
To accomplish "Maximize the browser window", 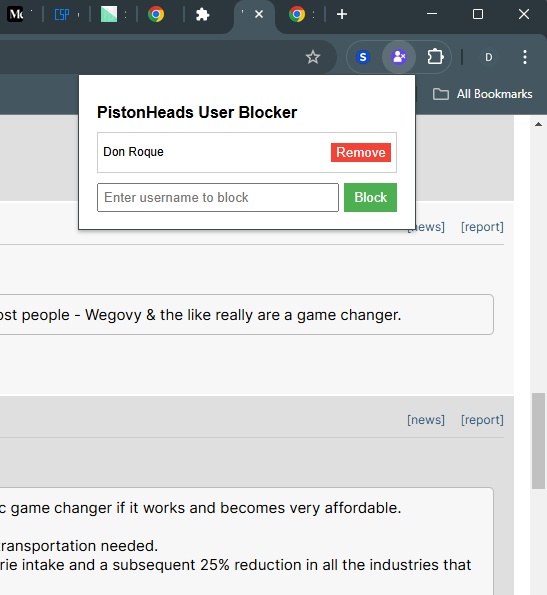I will (478, 14).
